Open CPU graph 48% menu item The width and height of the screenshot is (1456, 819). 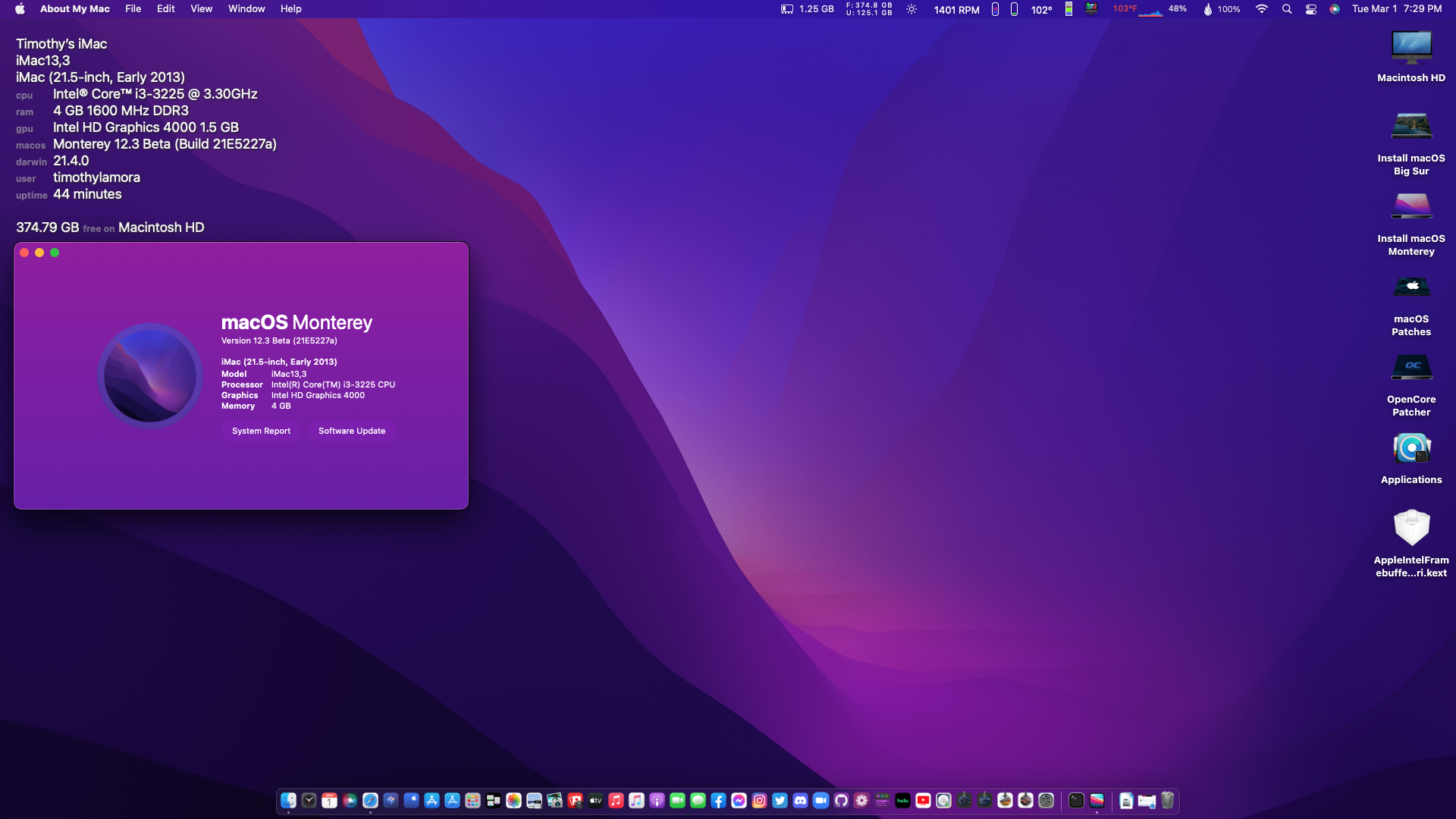(x=1163, y=9)
